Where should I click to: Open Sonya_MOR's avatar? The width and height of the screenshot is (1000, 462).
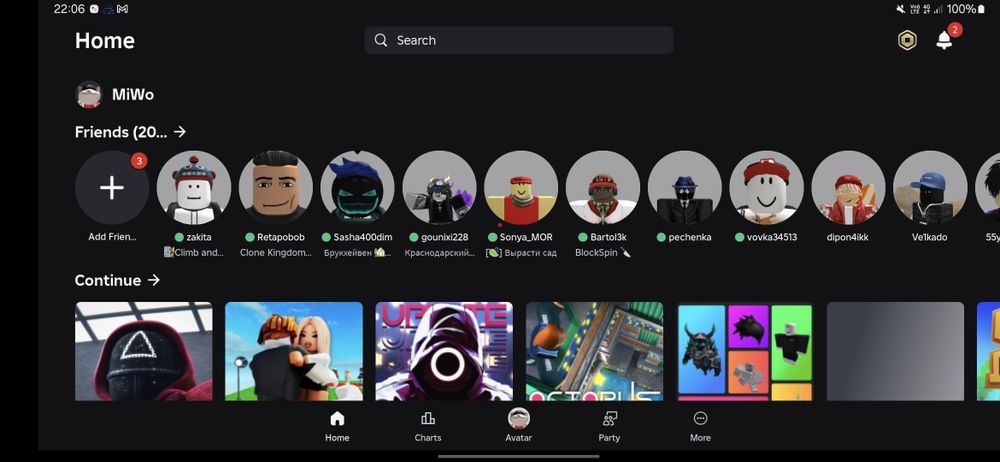point(521,188)
